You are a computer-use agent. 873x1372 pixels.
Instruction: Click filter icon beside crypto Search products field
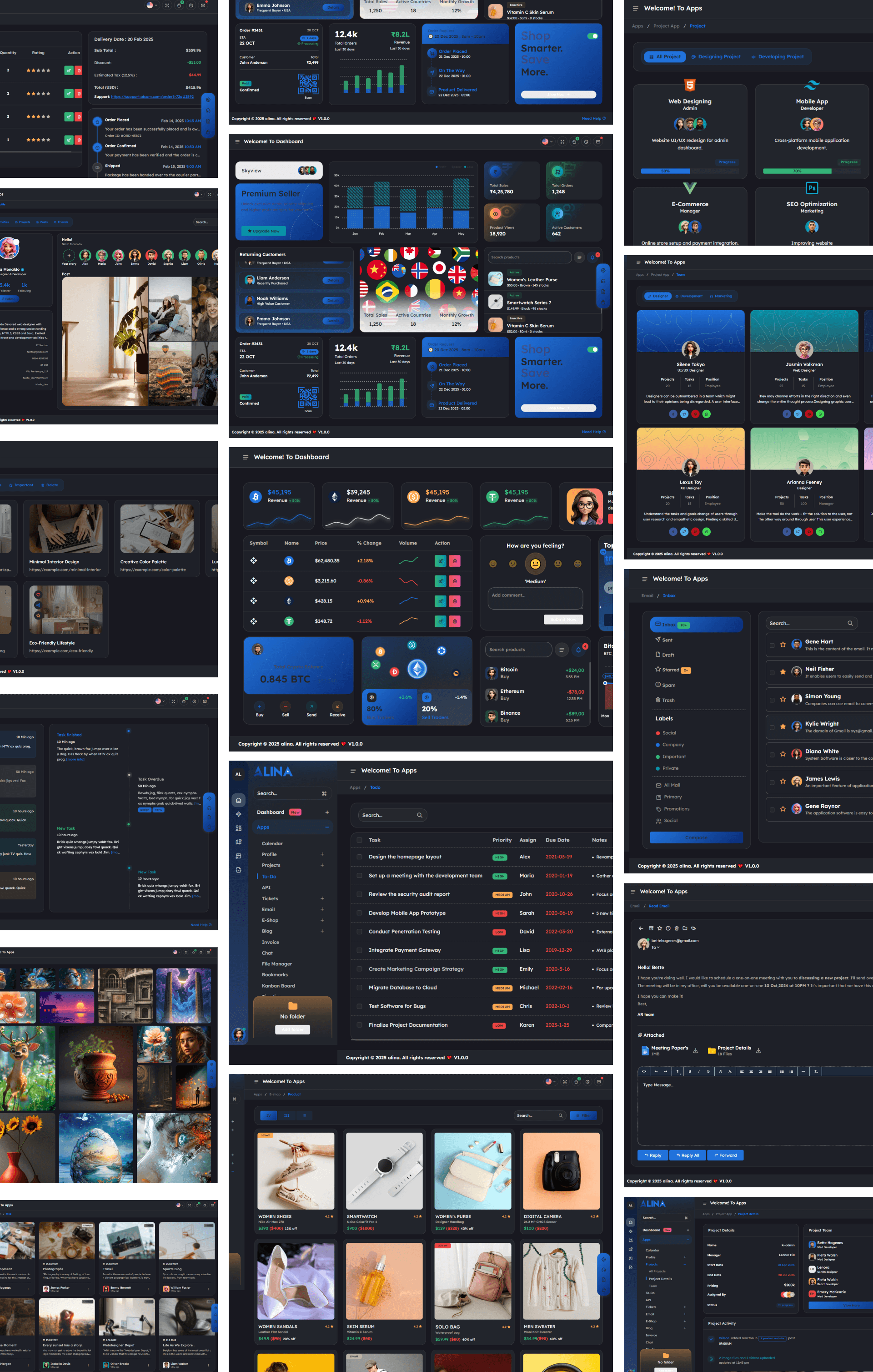[562, 650]
